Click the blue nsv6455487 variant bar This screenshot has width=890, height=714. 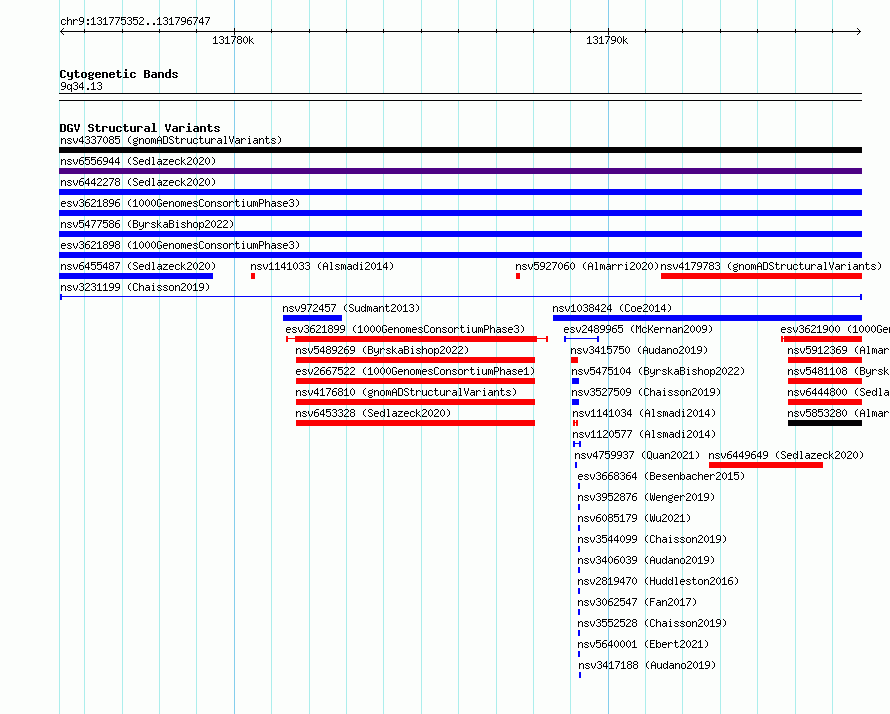tap(136, 276)
